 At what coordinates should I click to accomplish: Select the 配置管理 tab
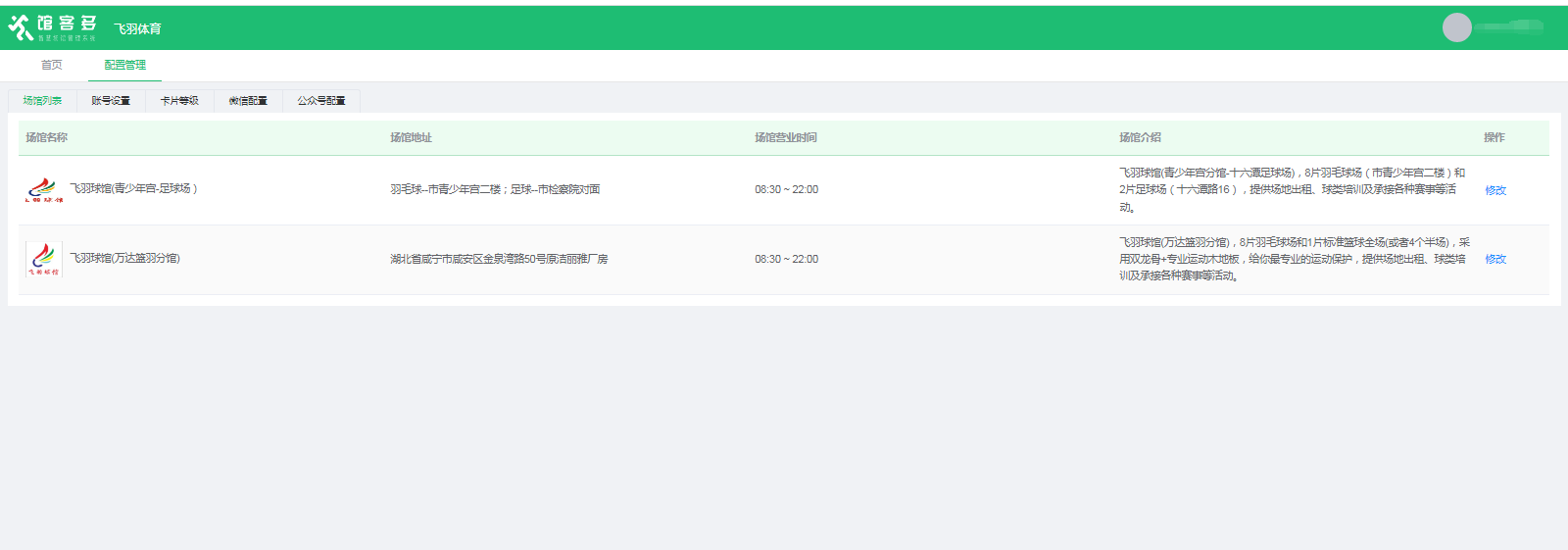coord(124,65)
